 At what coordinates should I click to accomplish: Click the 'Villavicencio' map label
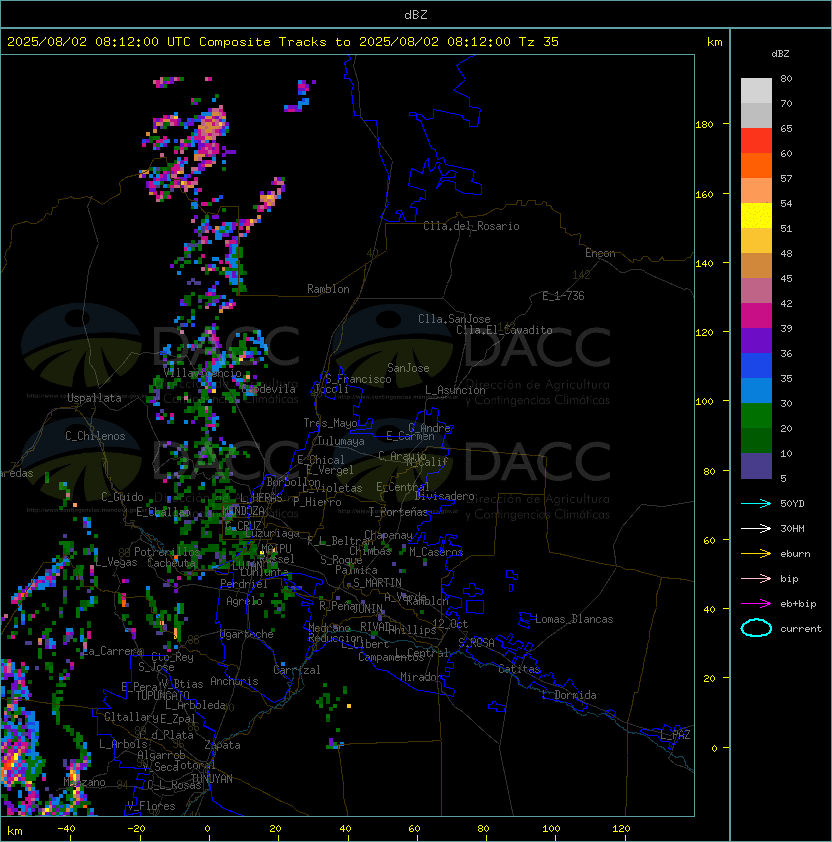202,373
